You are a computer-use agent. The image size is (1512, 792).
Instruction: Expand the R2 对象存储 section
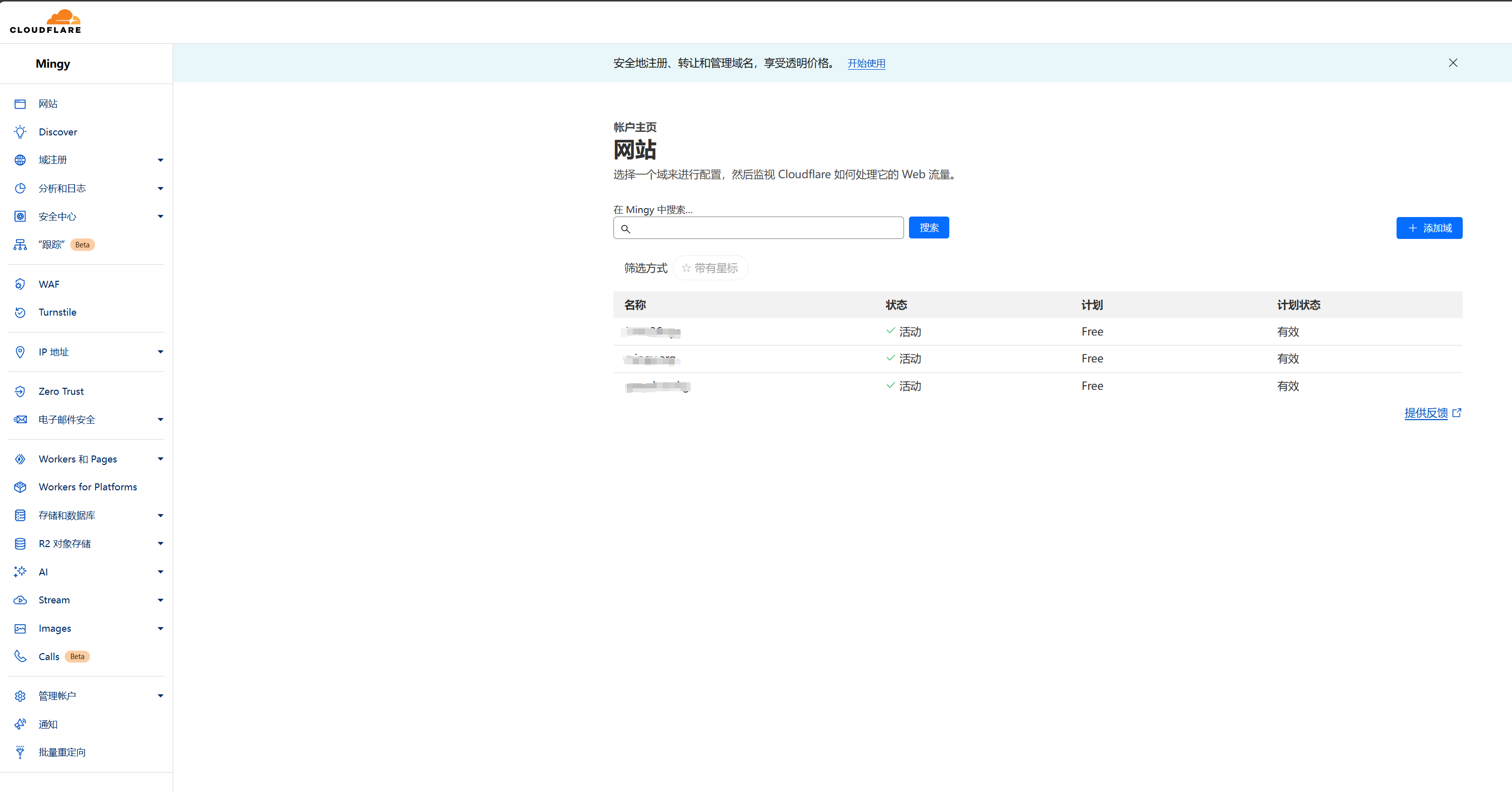[160, 544]
